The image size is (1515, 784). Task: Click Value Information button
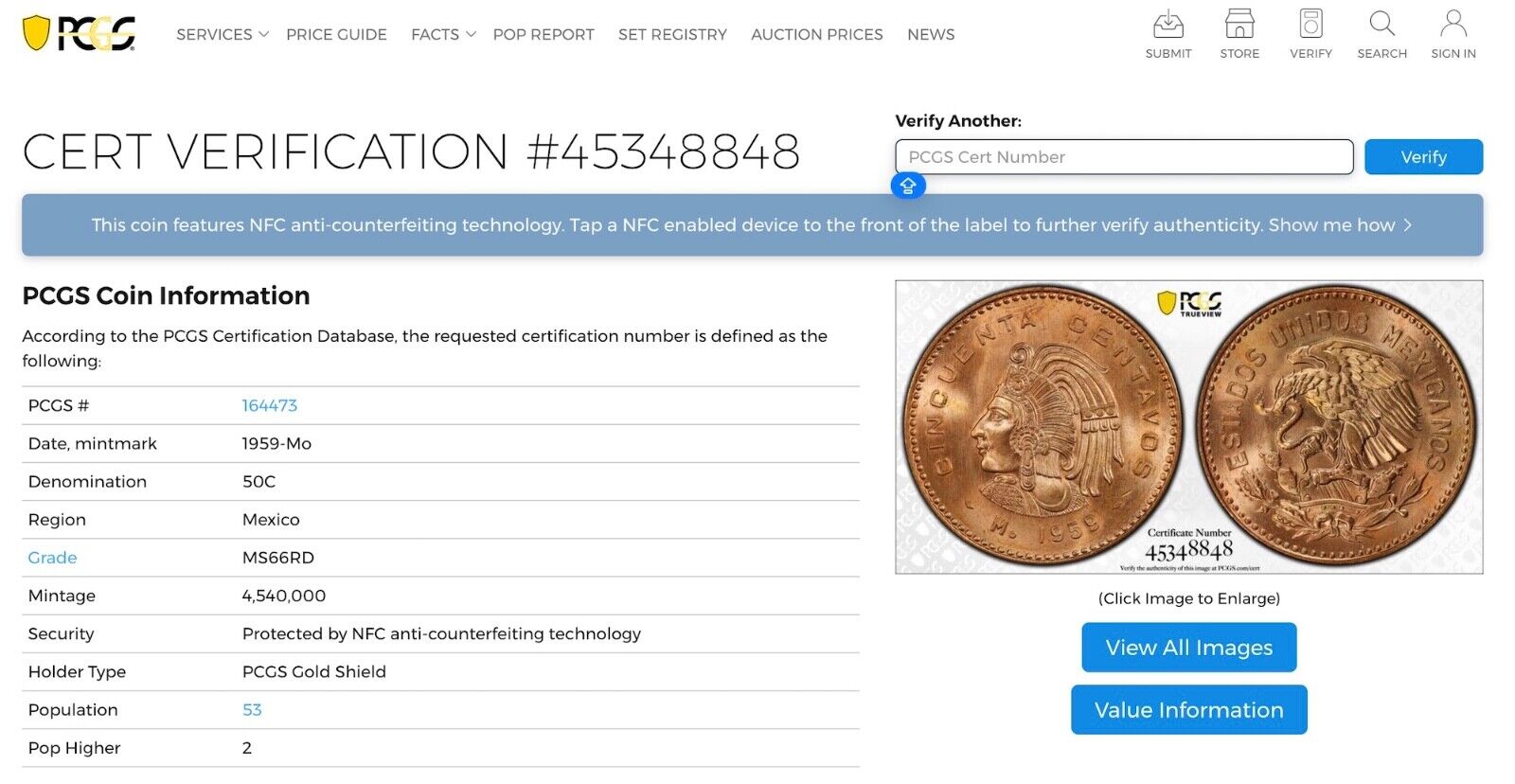point(1189,710)
